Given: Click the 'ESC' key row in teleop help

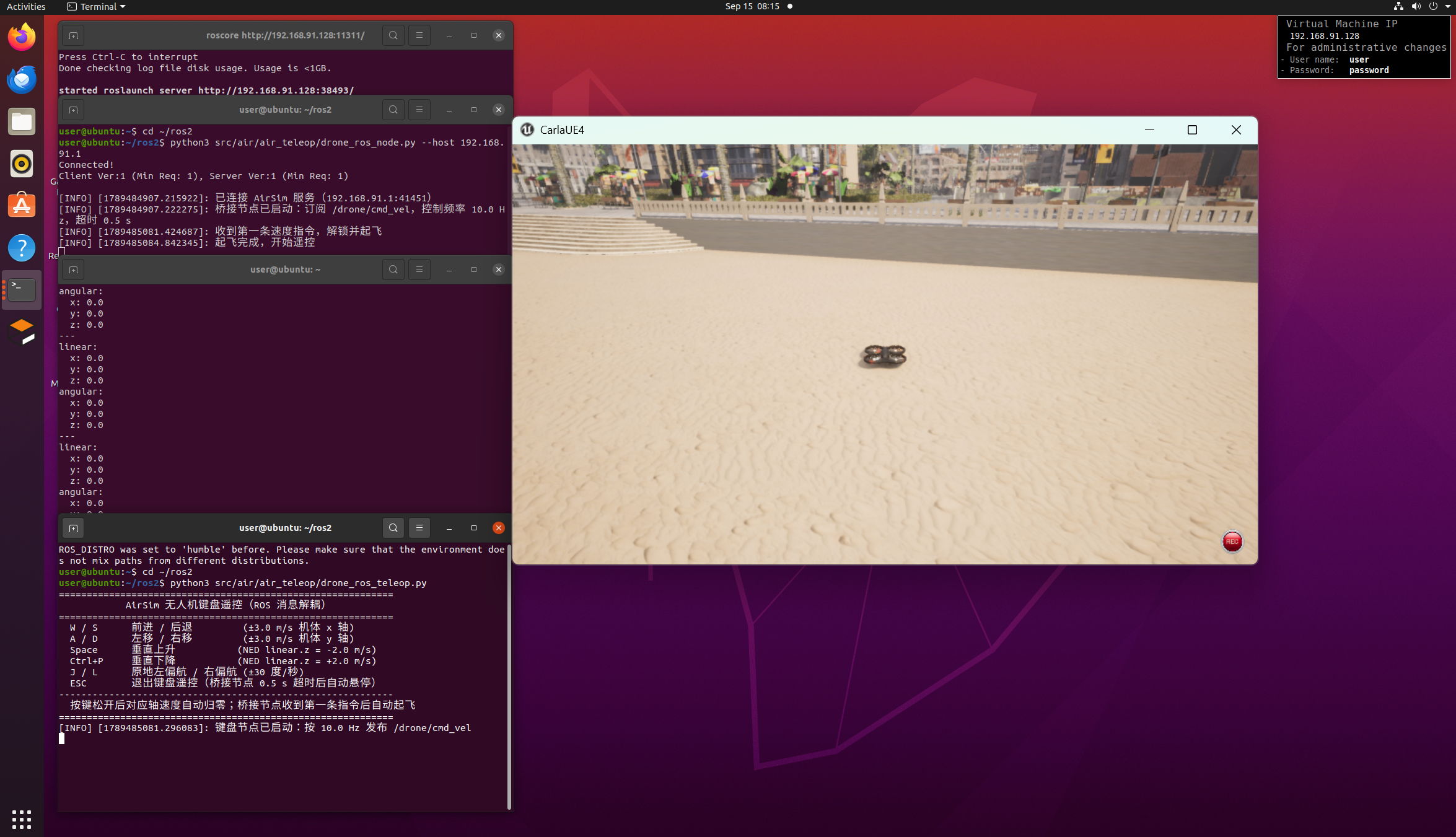Looking at the screenshot, I should tap(223, 683).
